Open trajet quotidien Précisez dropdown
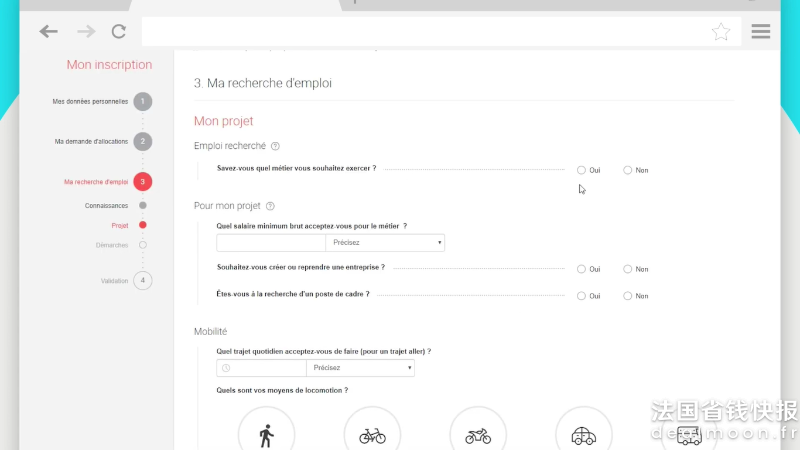Viewport: 800px width, 450px height. 360,368
